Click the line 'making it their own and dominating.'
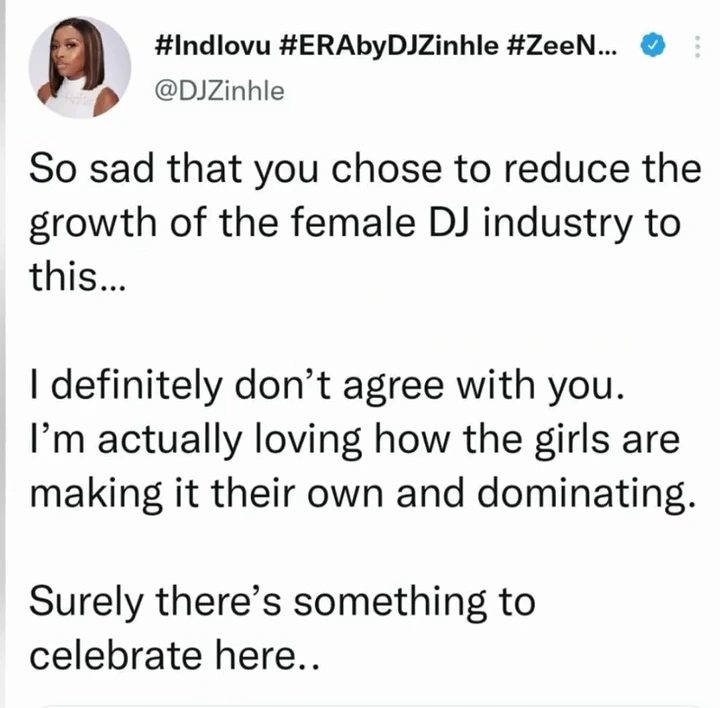Viewport: 720px width, 708px height. (x=363, y=494)
